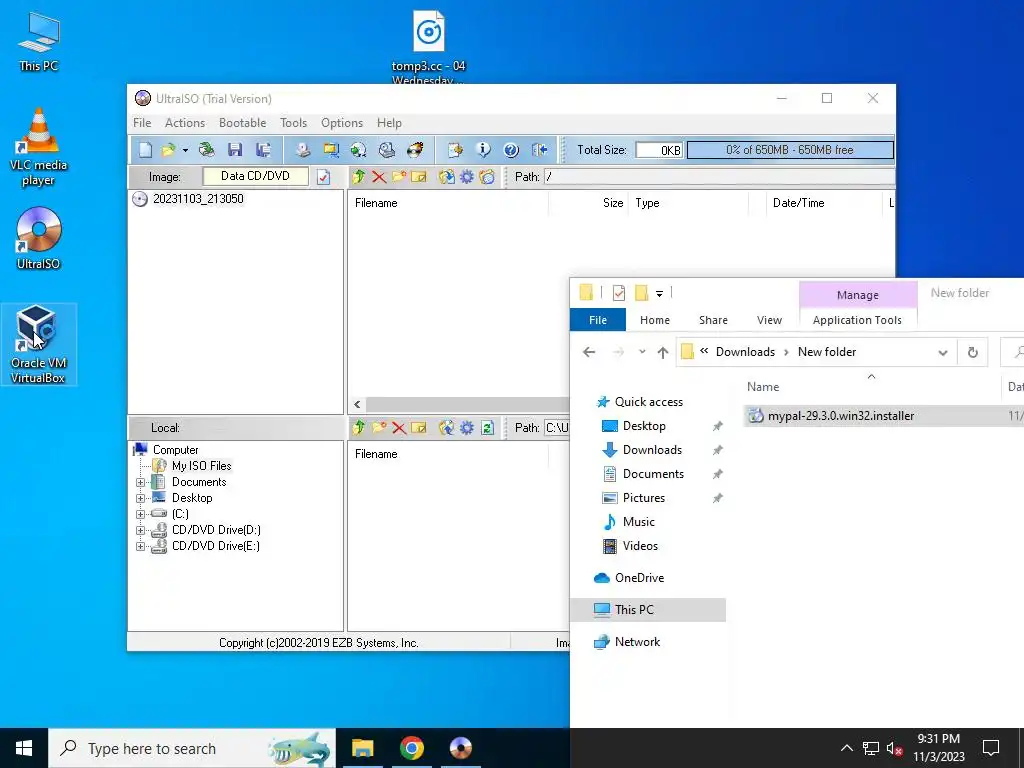Viewport: 1024px width, 768px height.
Task: Click the gear Properties icon in Image toolbar
Action: pyautogui.click(x=467, y=177)
